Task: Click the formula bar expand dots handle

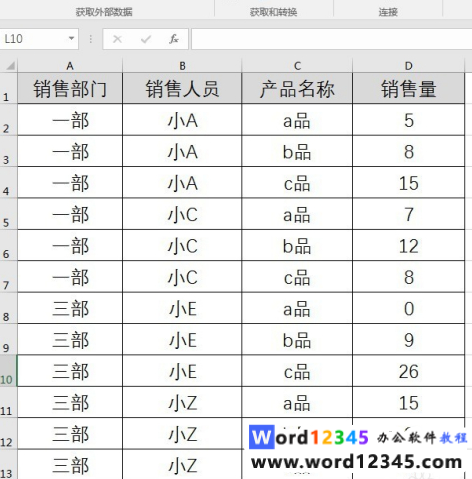Action: 91,39
